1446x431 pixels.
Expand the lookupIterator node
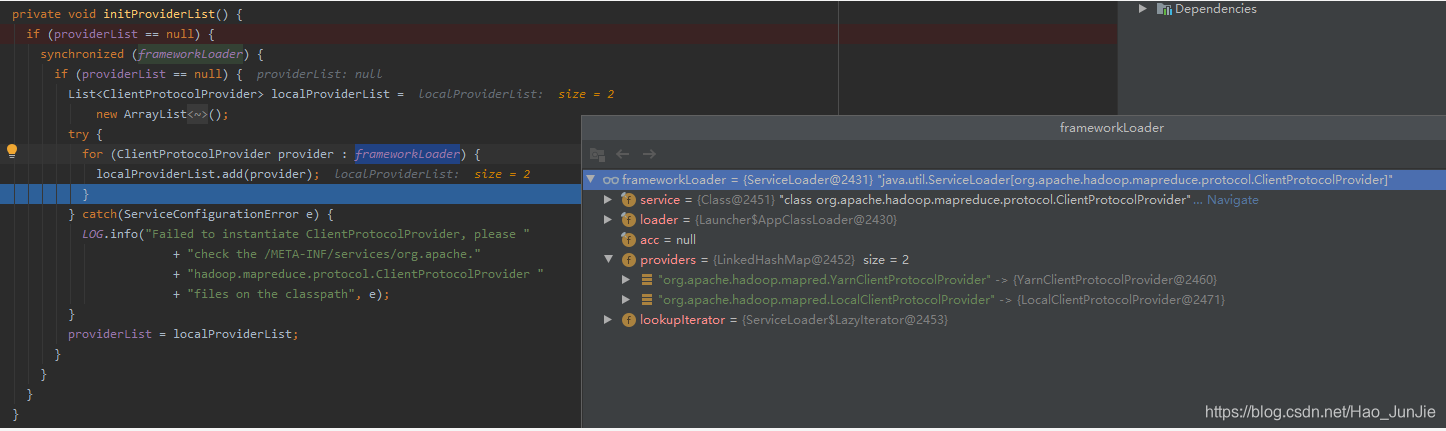[609, 320]
